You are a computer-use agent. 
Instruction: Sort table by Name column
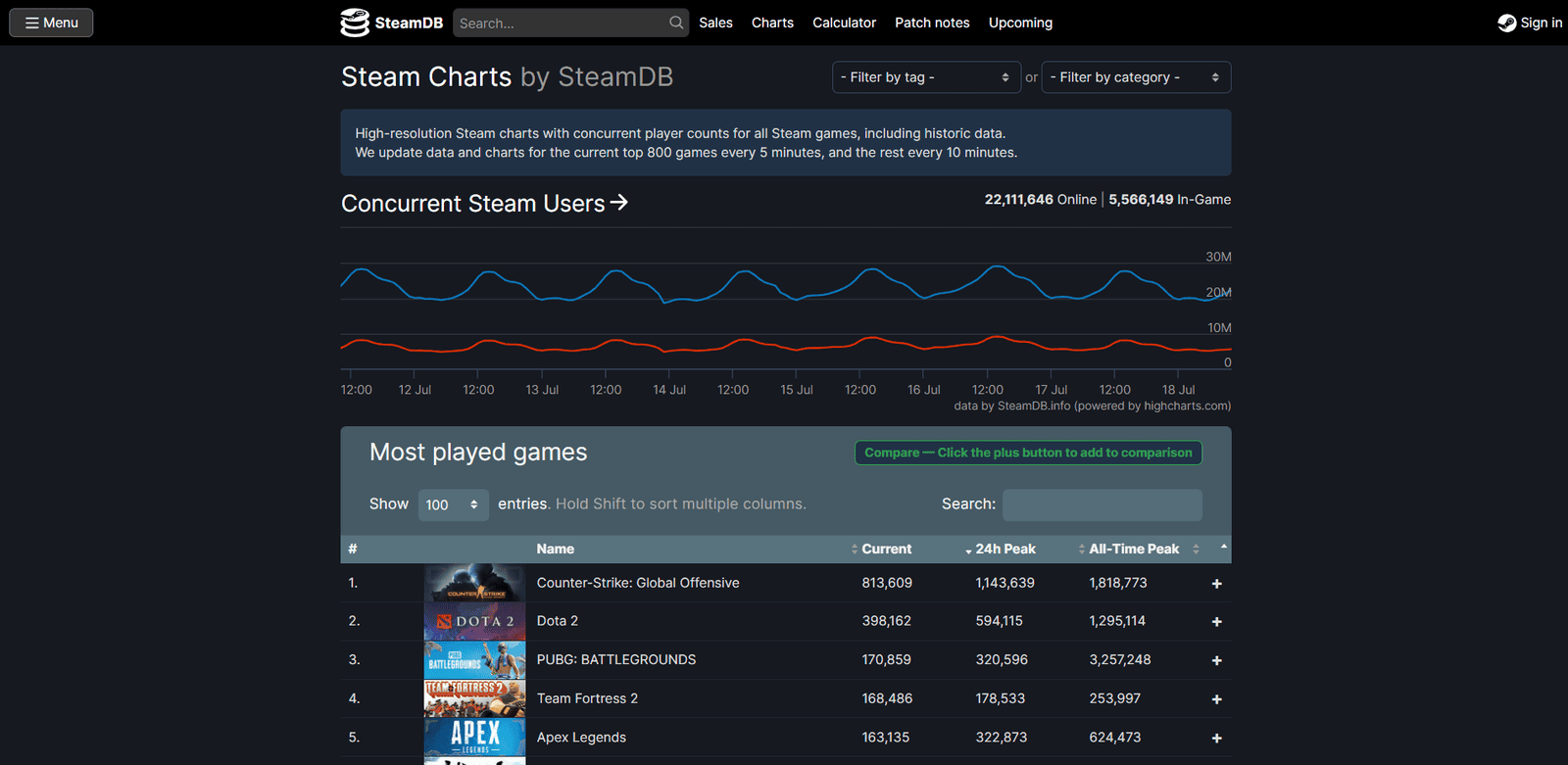point(555,549)
